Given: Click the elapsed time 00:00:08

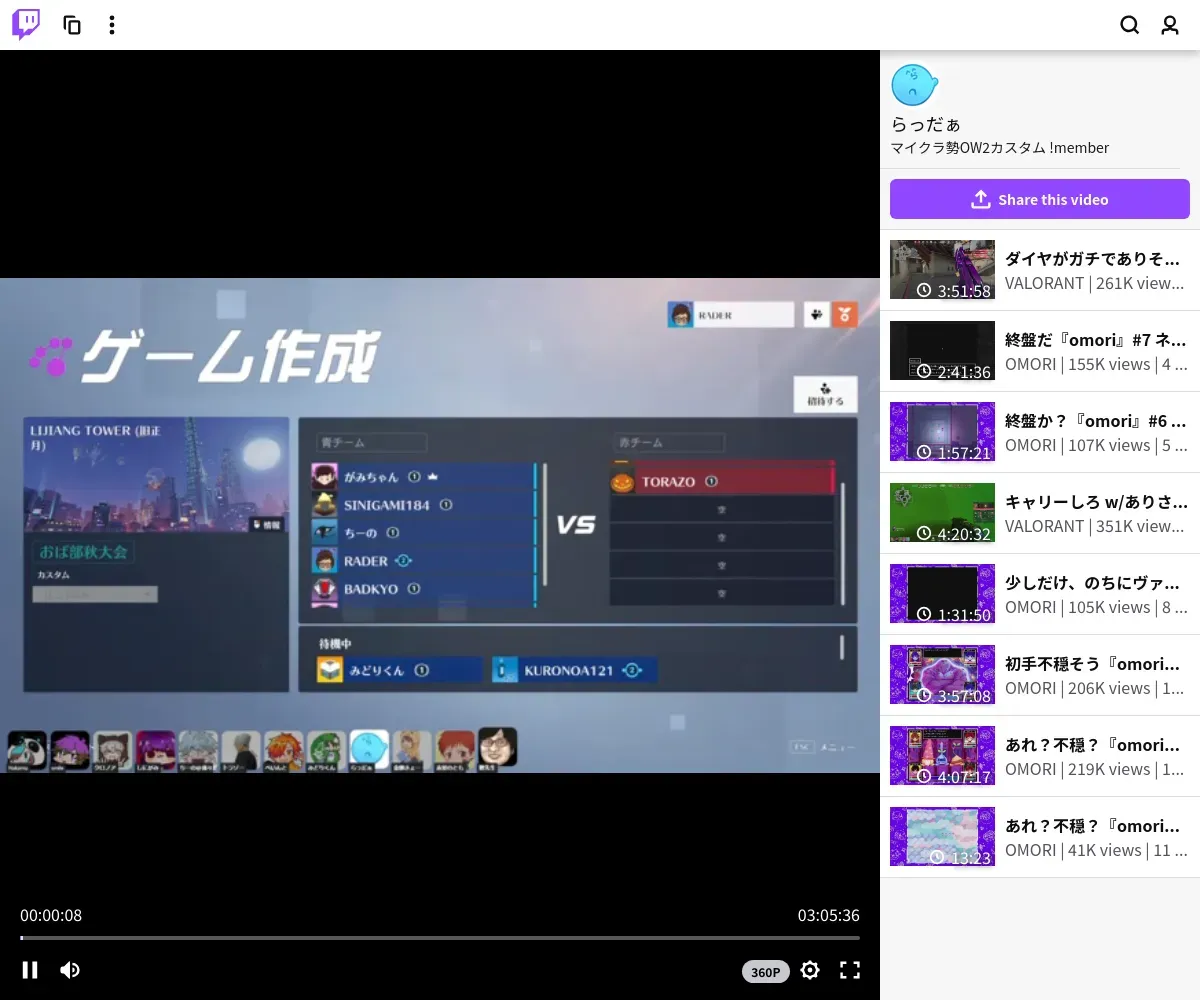Looking at the screenshot, I should pyautogui.click(x=51, y=915).
